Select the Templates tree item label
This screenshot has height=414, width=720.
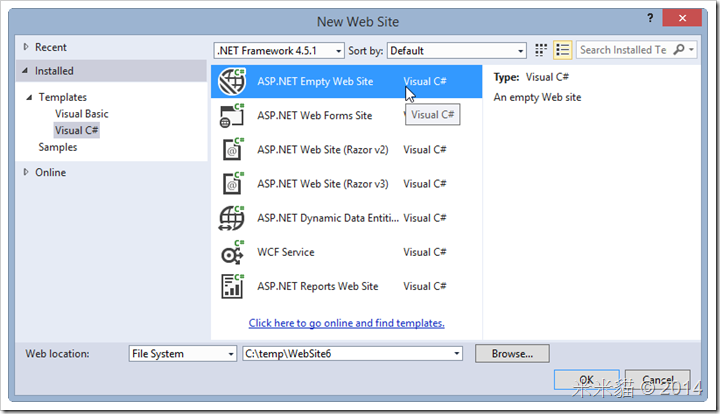click(x=62, y=97)
